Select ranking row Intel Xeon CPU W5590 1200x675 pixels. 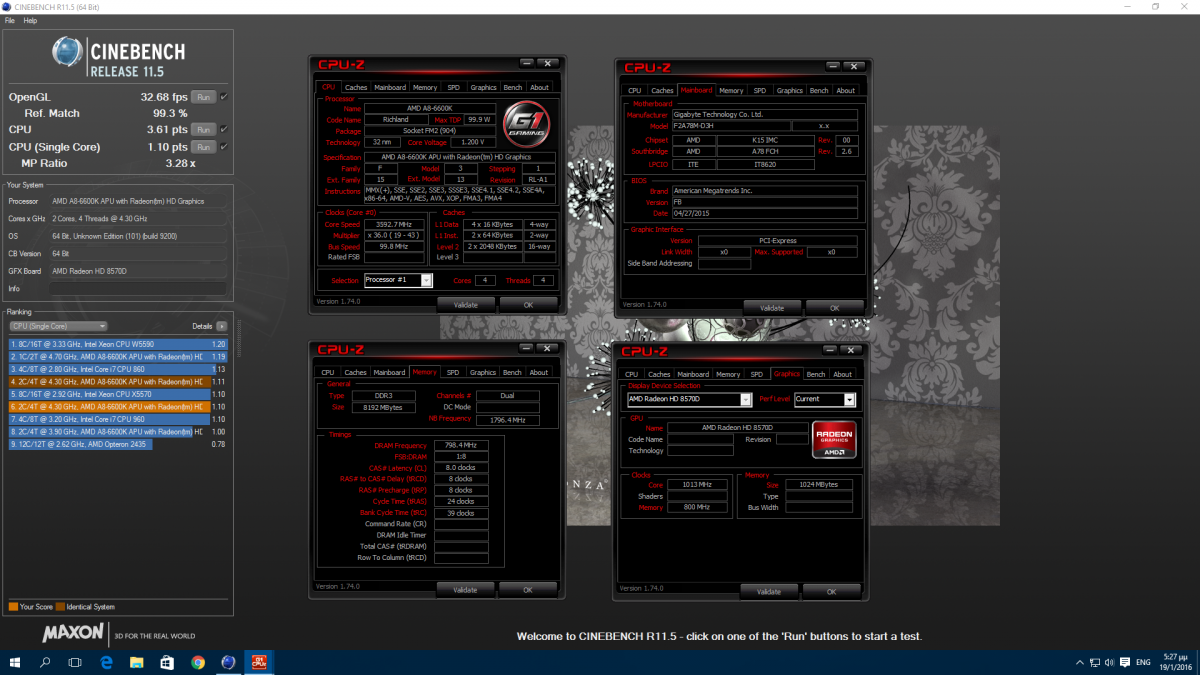118,343
